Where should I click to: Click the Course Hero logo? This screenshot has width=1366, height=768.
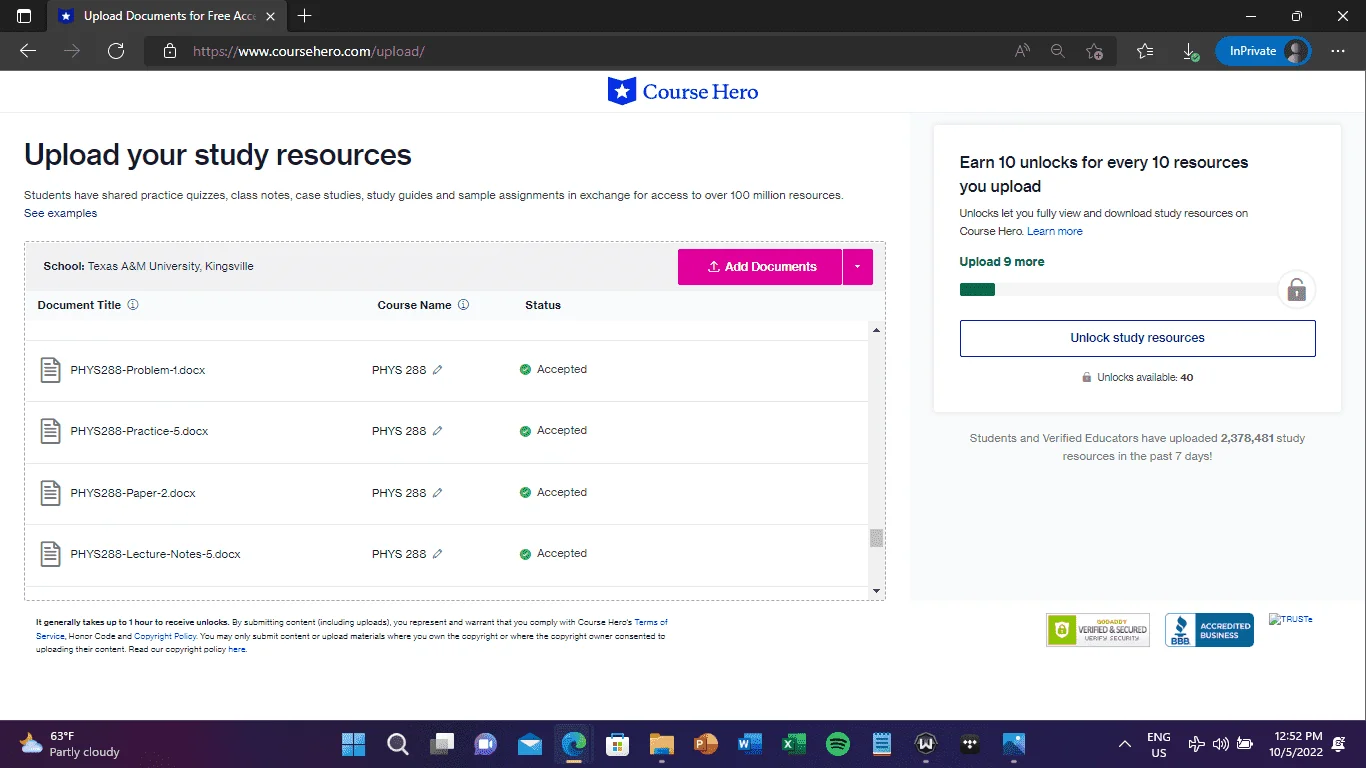(683, 92)
